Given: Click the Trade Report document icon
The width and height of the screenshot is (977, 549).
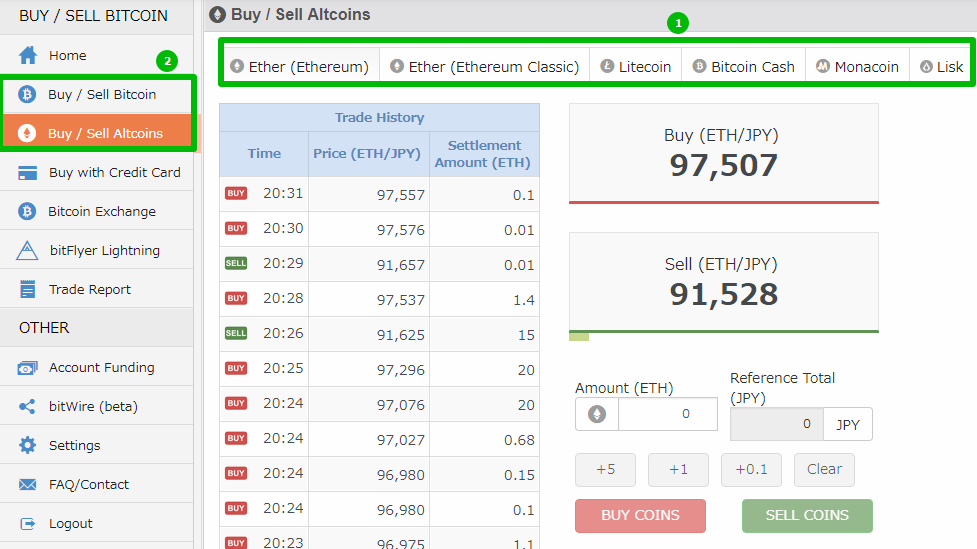Looking at the screenshot, I should coord(28,289).
